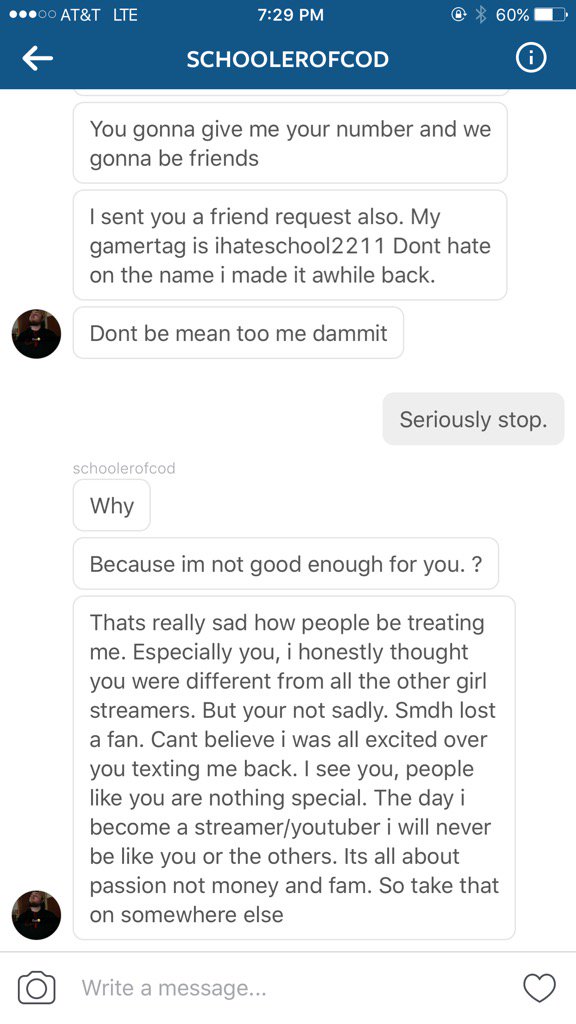Tap the rotation lock status icon
The image size is (576, 1024).
pos(459,15)
